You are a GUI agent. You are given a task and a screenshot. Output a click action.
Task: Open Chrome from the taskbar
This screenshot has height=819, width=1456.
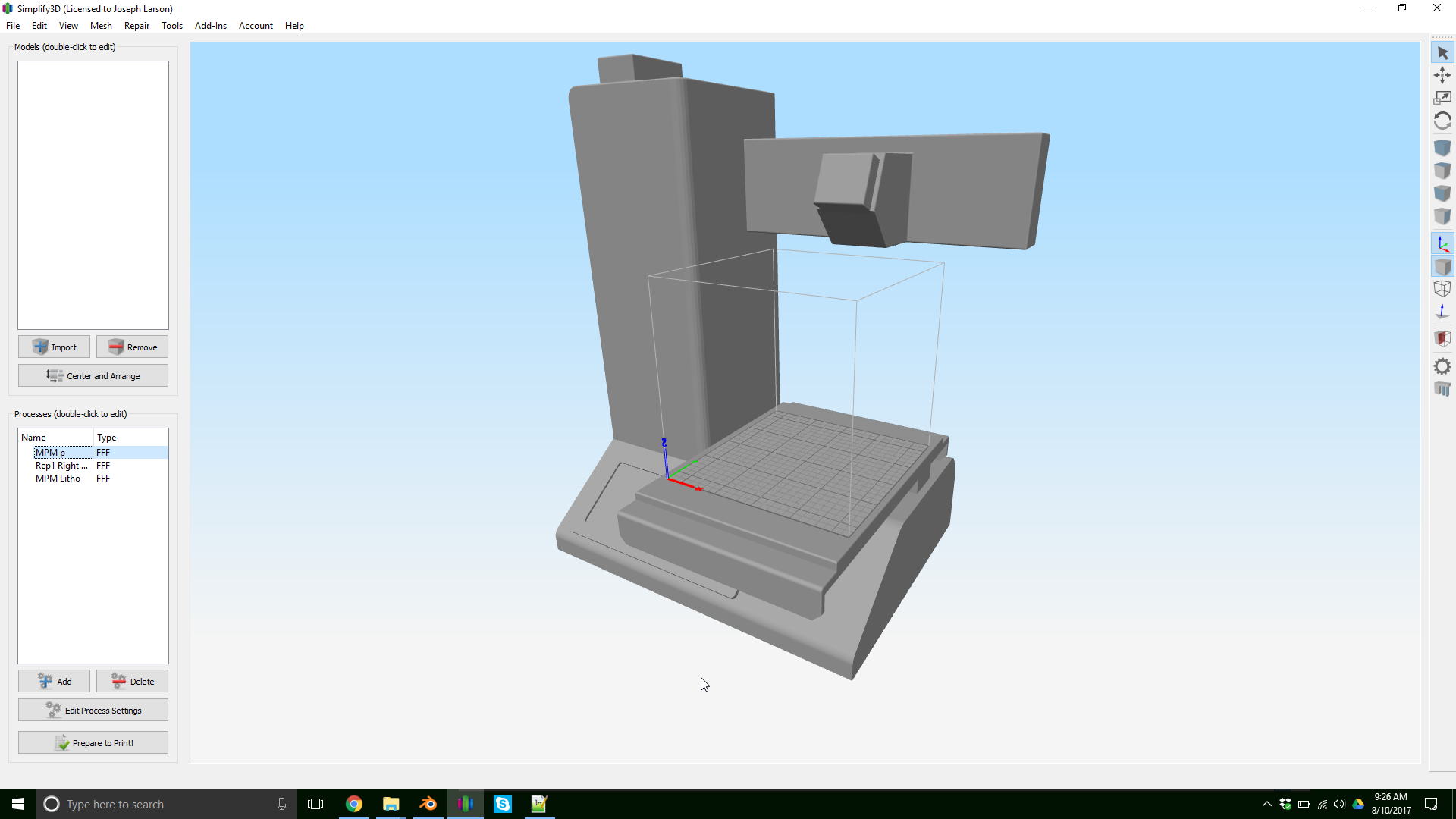[x=354, y=804]
